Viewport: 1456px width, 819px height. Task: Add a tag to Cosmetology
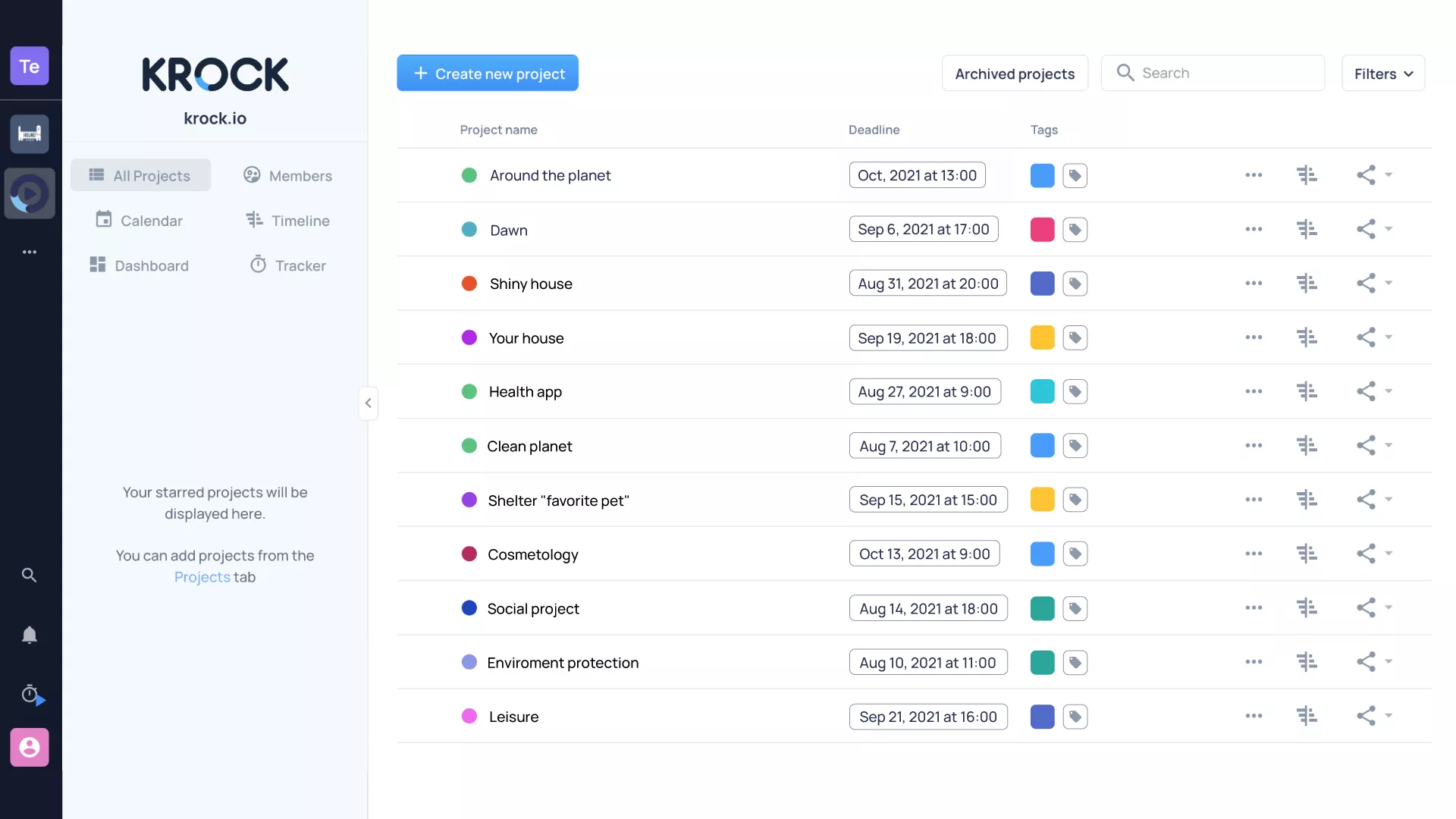coord(1075,554)
